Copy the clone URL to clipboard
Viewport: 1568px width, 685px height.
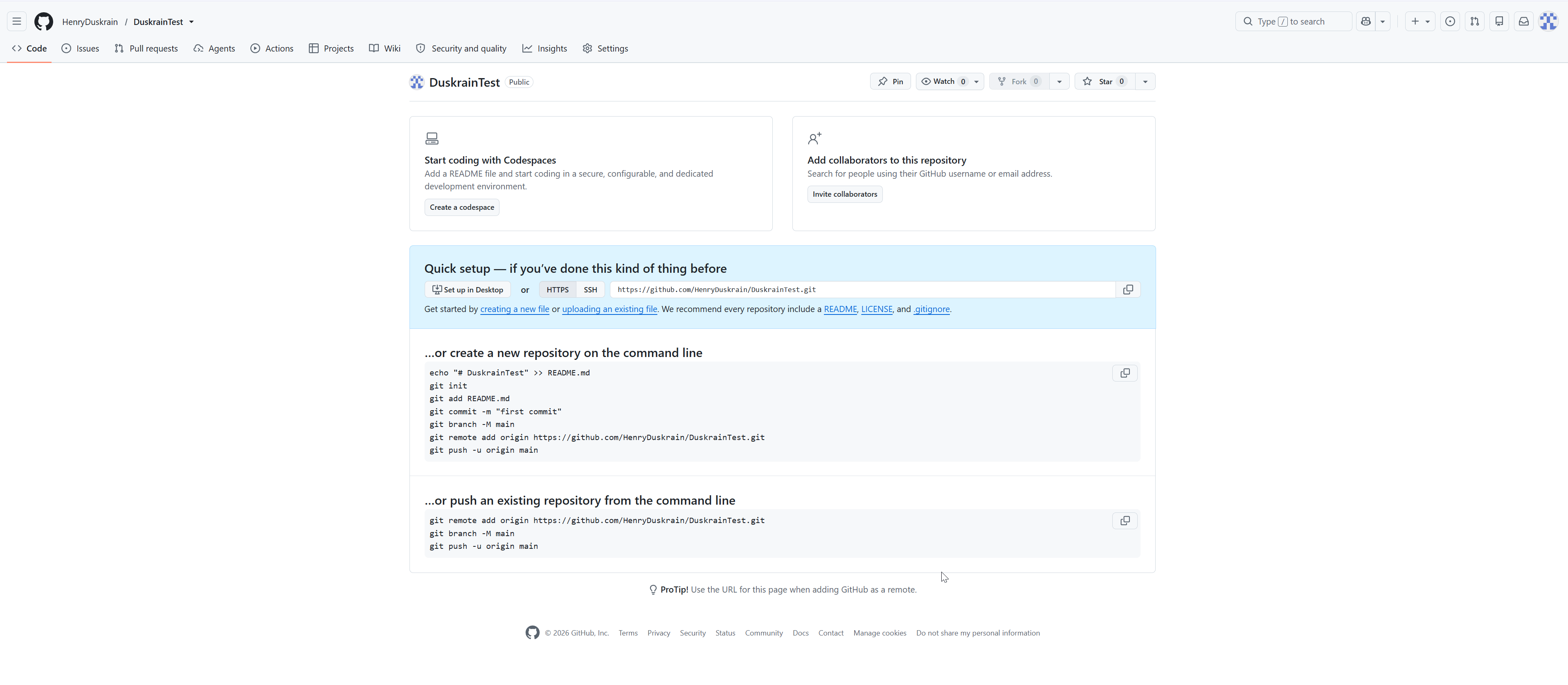(1128, 290)
